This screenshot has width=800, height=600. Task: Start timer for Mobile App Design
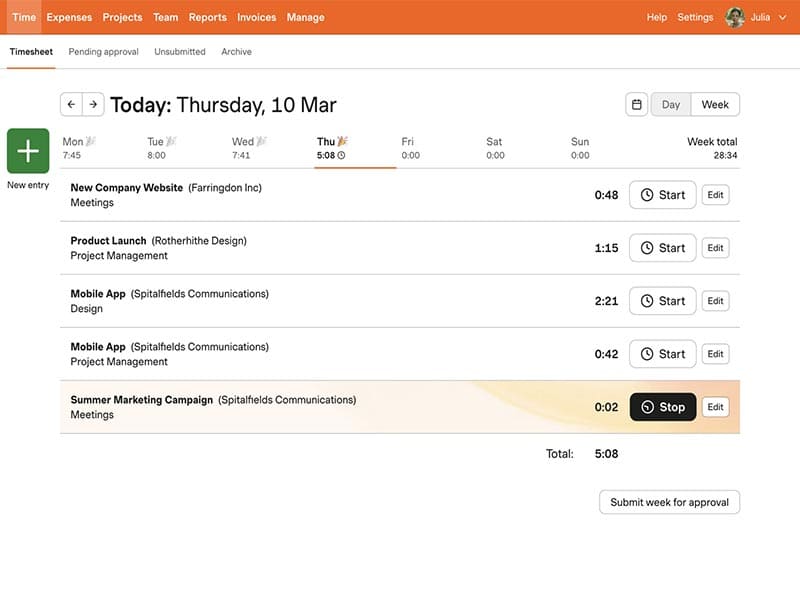pos(662,301)
